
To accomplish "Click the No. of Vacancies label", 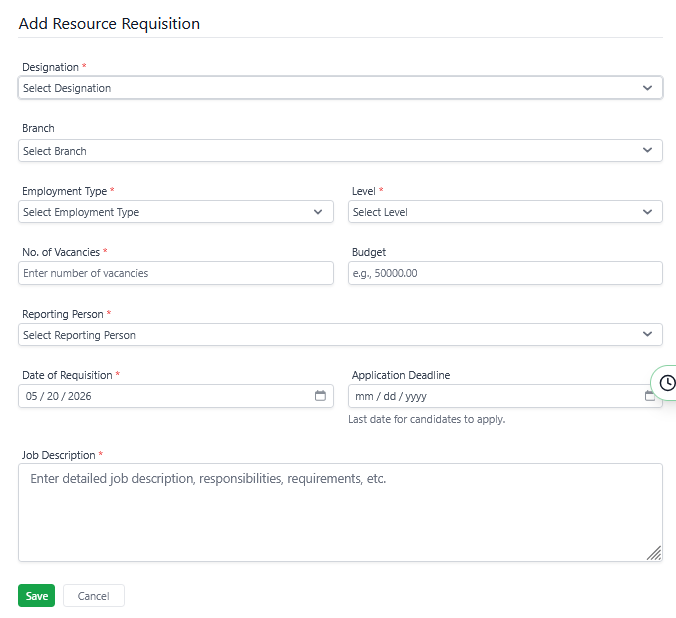I will point(61,252).
